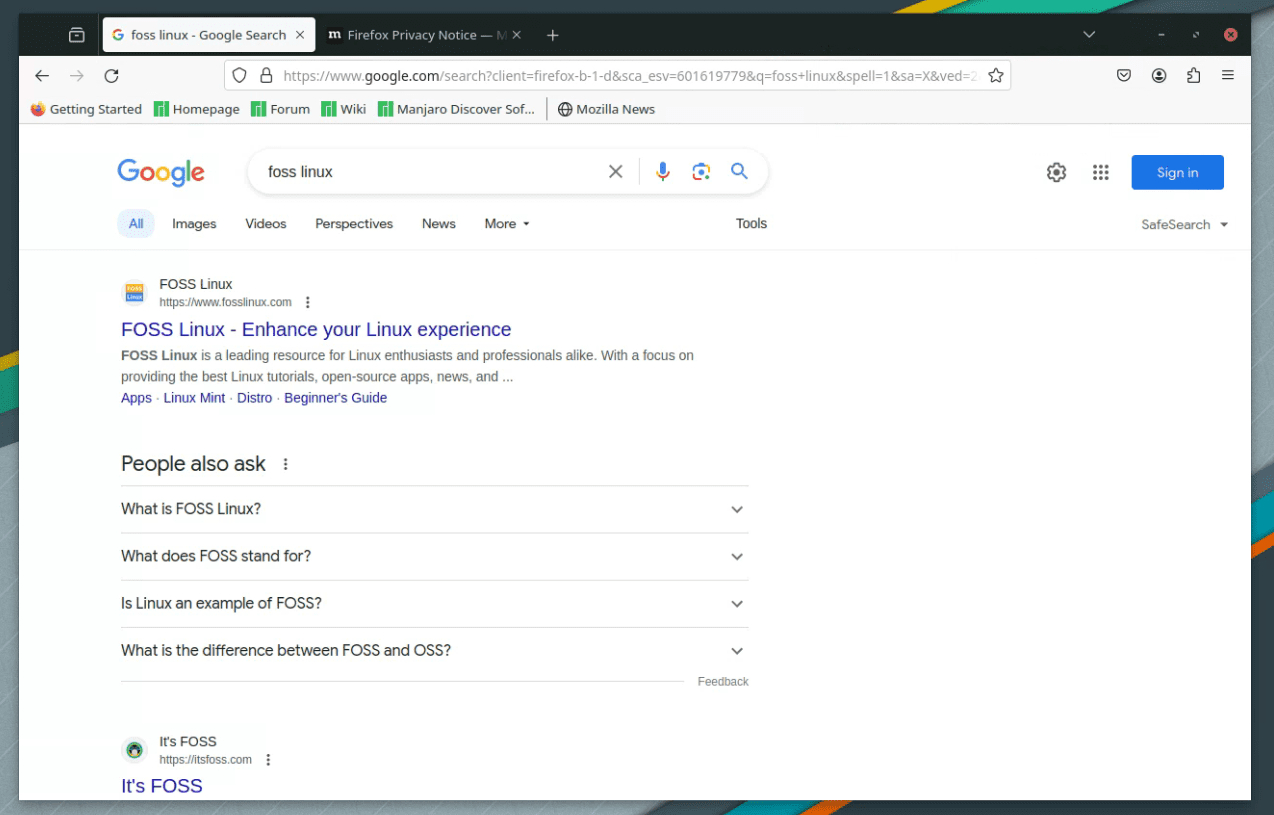The height and width of the screenshot is (815, 1274).
Task: Open the Forum bookmark
Action: coord(281,109)
